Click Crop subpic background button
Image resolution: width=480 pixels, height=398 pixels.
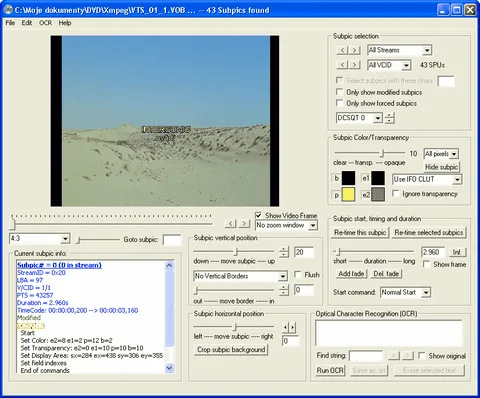(x=231, y=349)
